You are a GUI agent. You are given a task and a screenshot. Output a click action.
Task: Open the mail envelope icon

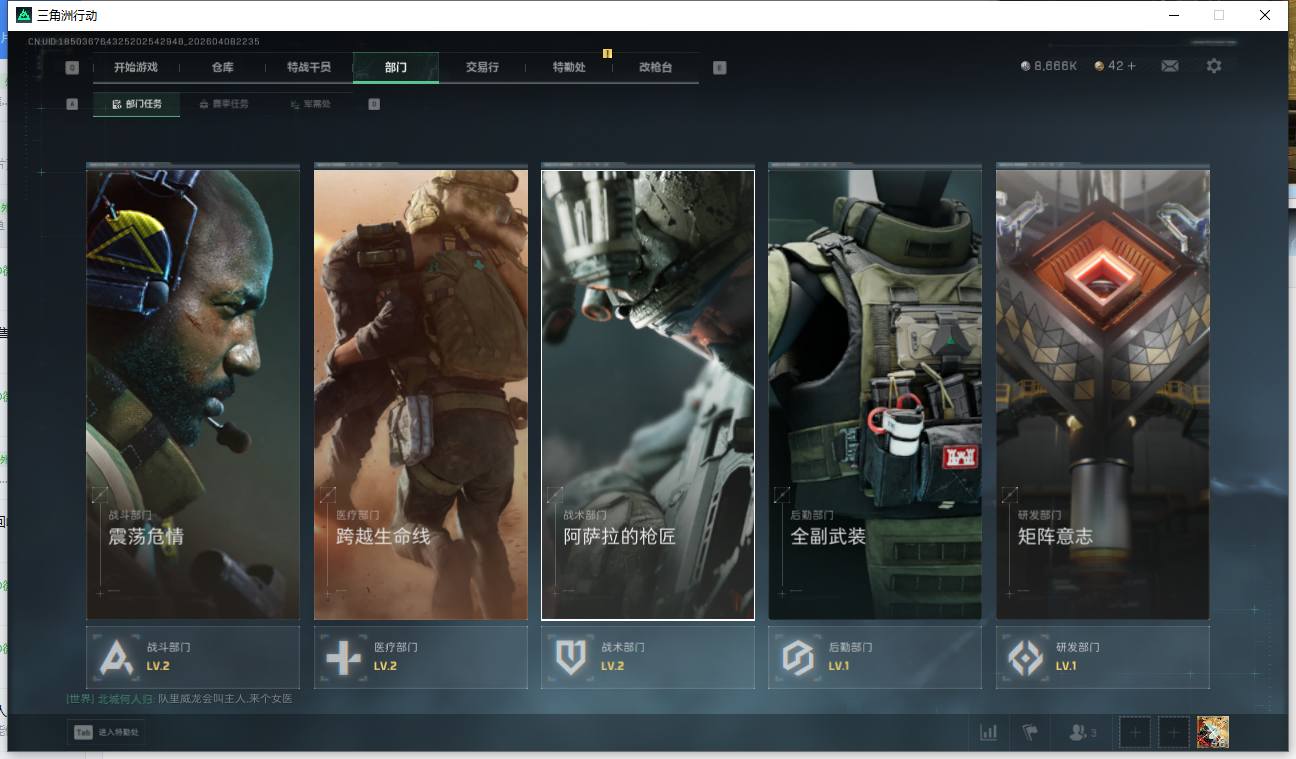click(1169, 66)
